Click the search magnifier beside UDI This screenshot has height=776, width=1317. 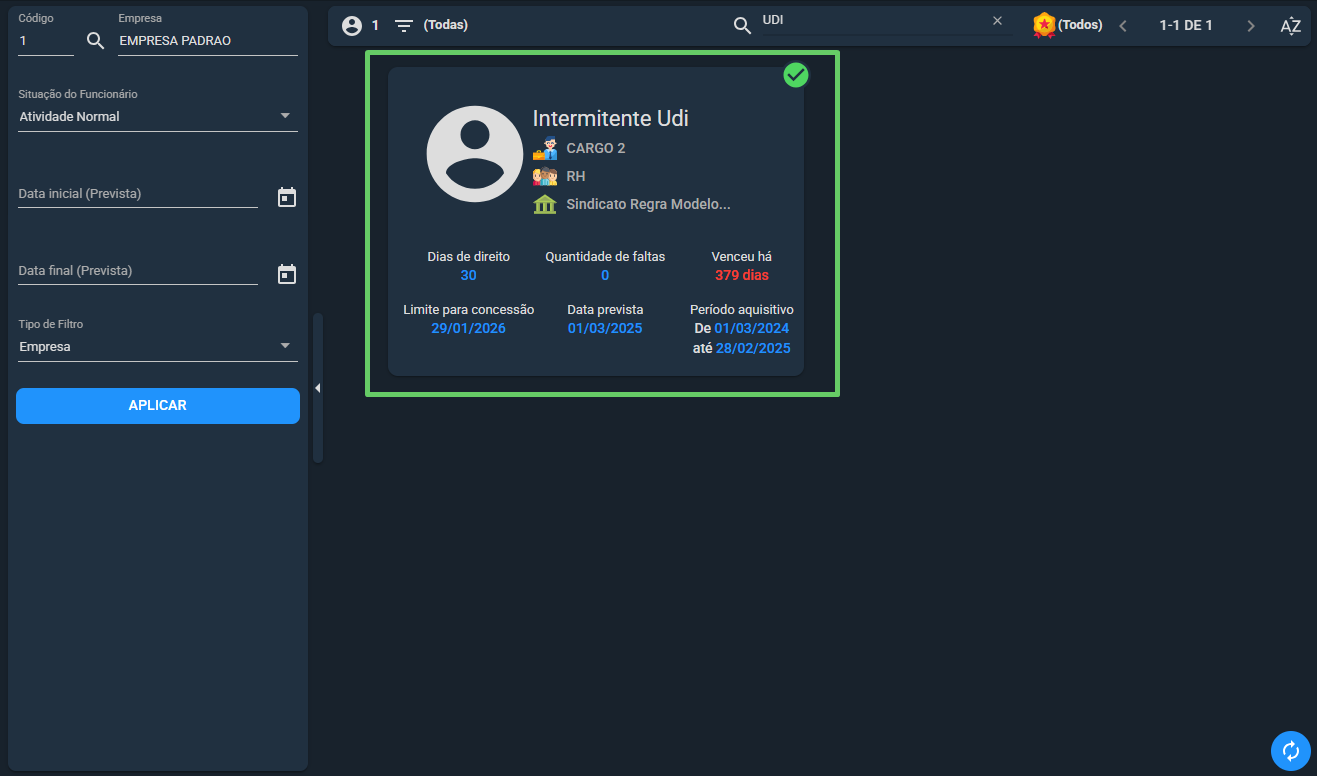[x=742, y=26]
